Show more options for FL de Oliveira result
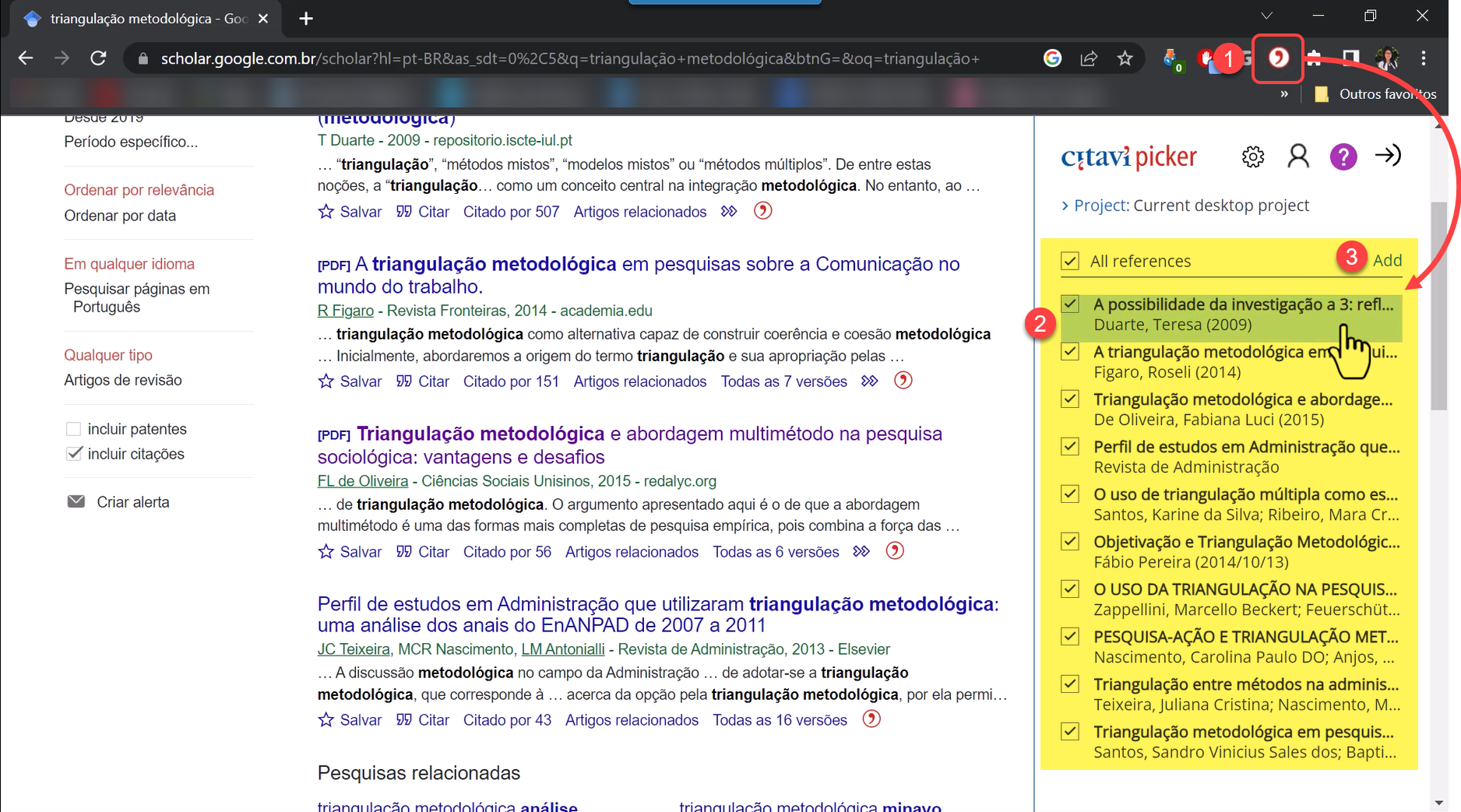 pos(861,551)
